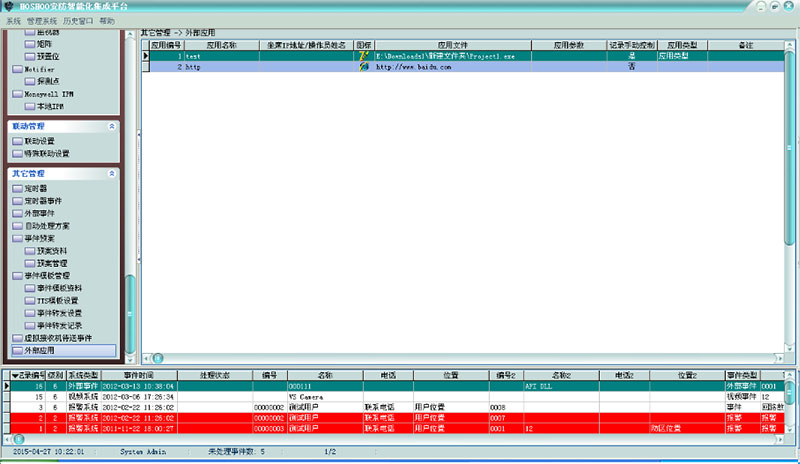Click the icon beside 虚拟接收机转送事件
Screen dimensions: 800x464
coord(17,338)
